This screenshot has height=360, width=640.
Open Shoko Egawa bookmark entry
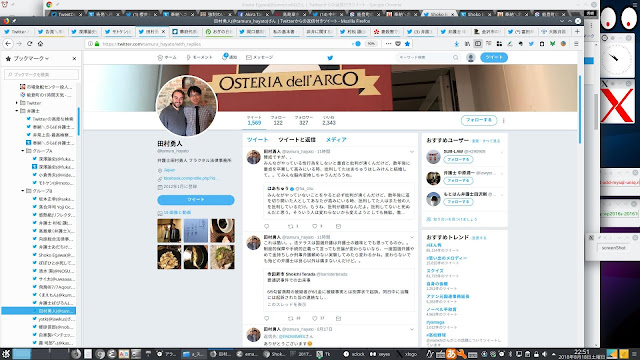pos(53,255)
